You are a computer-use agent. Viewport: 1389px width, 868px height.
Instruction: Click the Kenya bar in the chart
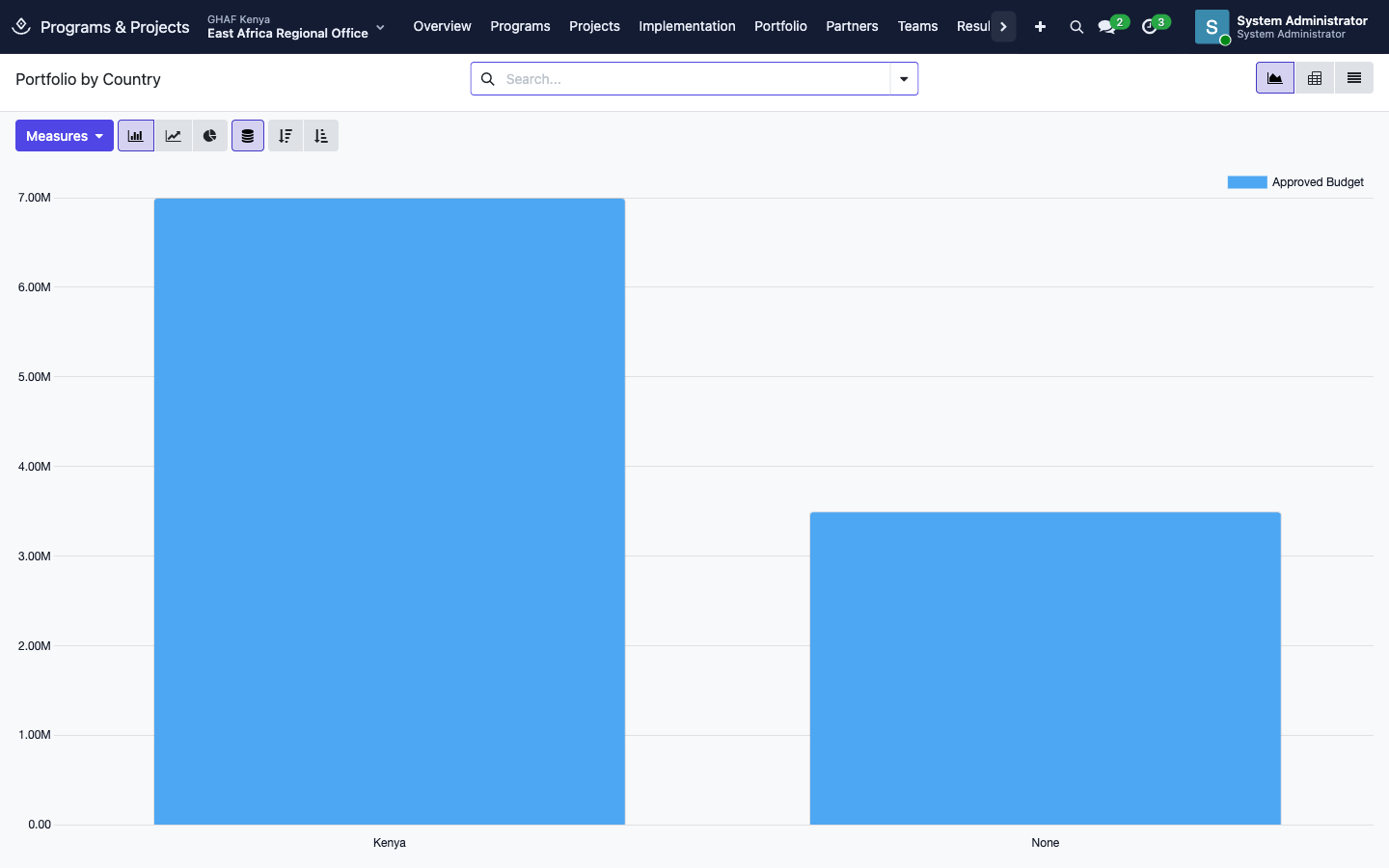click(x=390, y=511)
